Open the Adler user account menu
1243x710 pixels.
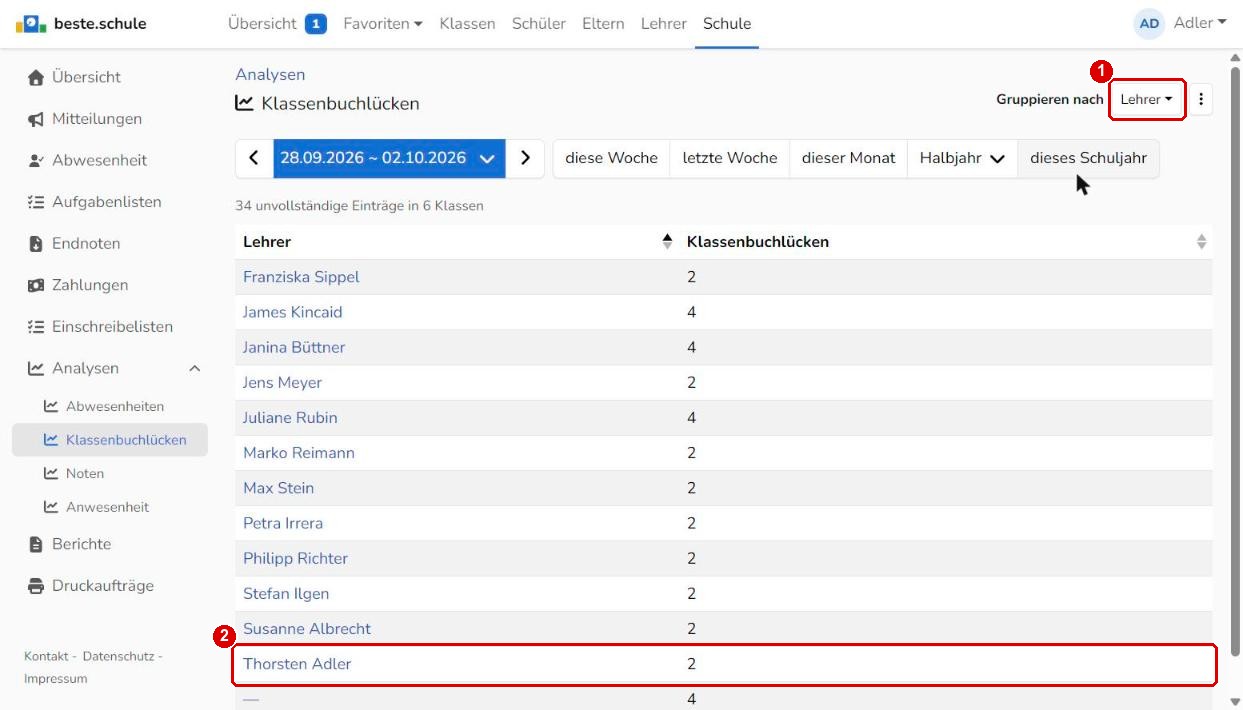point(1200,23)
